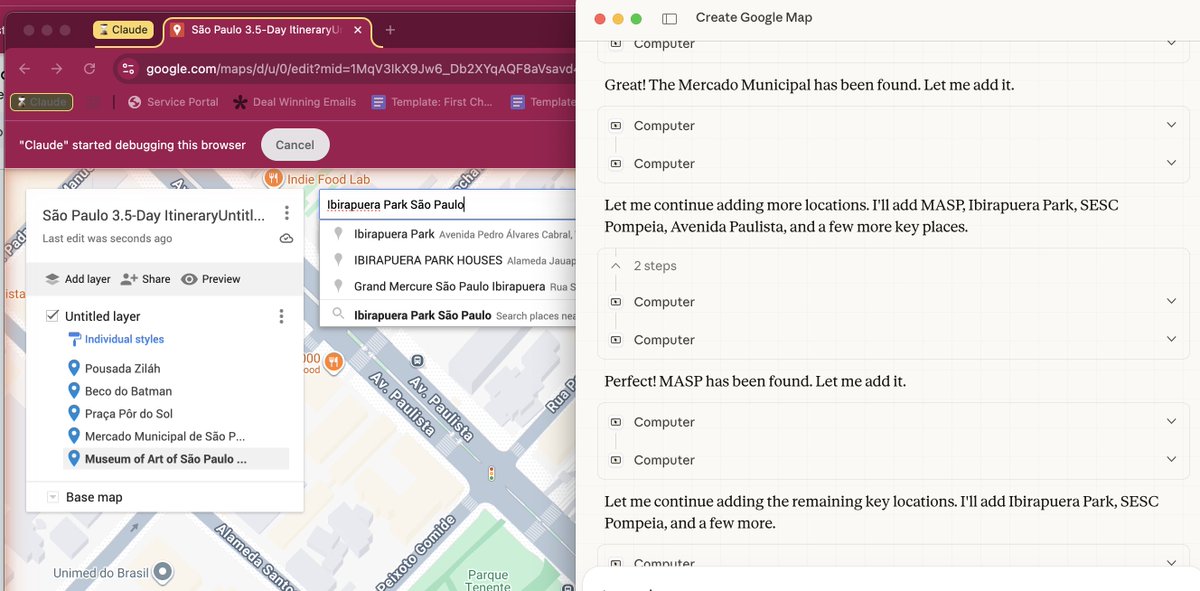Select Ibirapuera Park São Paulo search places suggestion
Viewport: 1200px width, 591px height.
[448, 314]
